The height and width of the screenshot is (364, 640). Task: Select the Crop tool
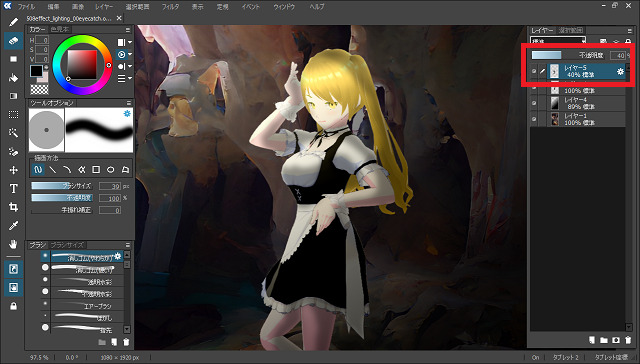tap(13, 207)
